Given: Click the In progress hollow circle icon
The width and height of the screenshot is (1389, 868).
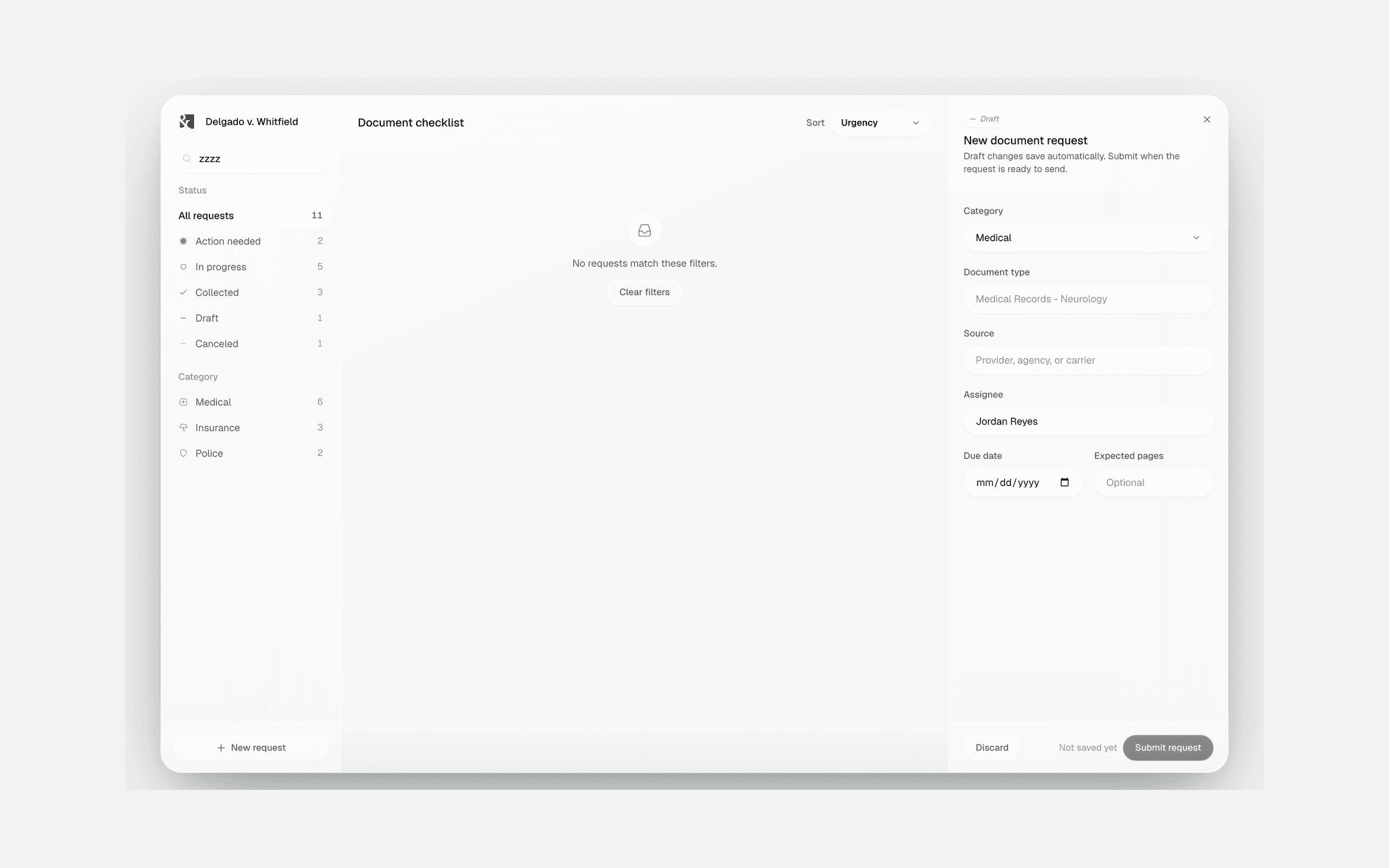Looking at the screenshot, I should tap(183, 267).
